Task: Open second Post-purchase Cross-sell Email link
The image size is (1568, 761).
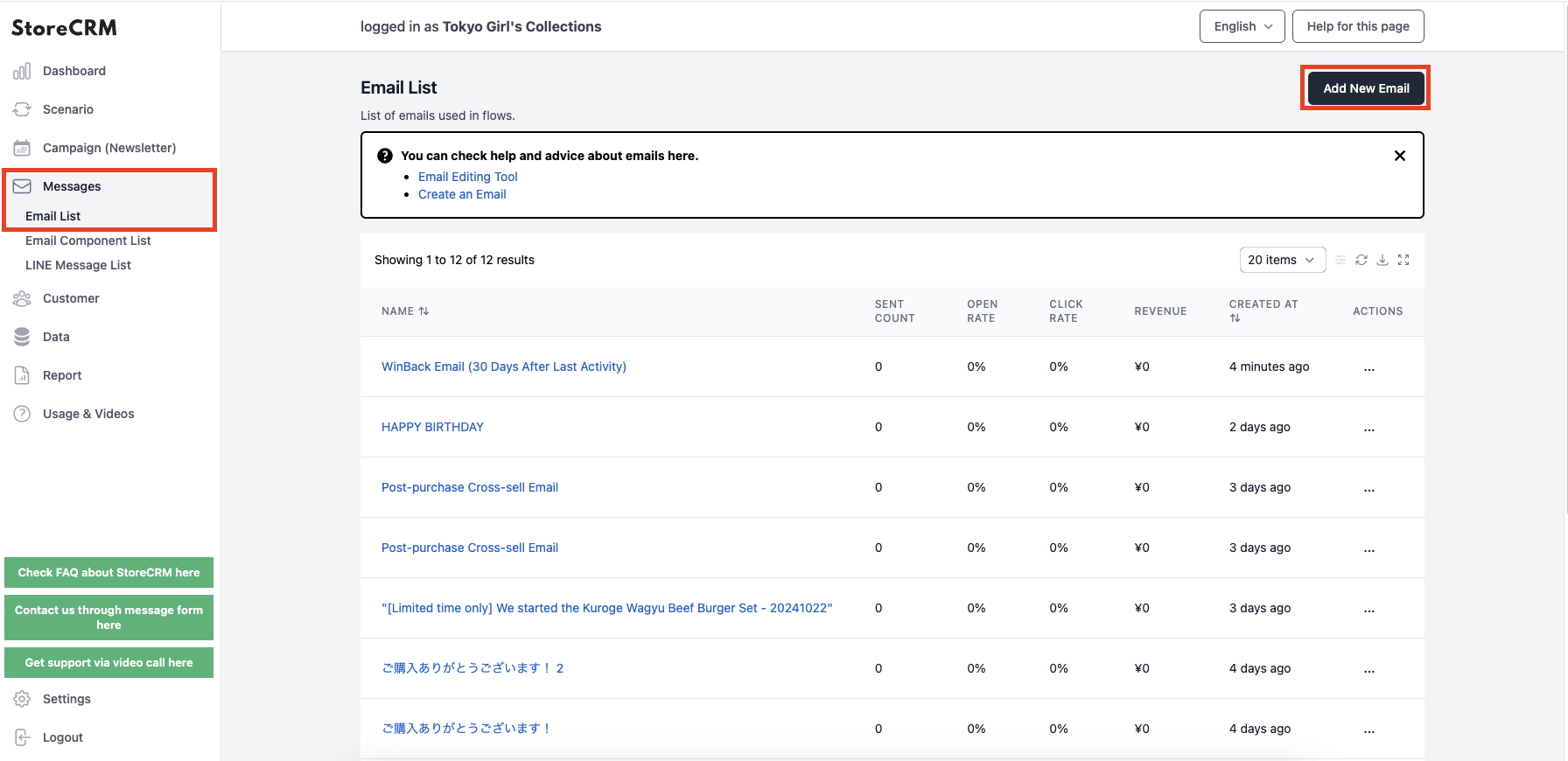Action: click(x=470, y=548)
